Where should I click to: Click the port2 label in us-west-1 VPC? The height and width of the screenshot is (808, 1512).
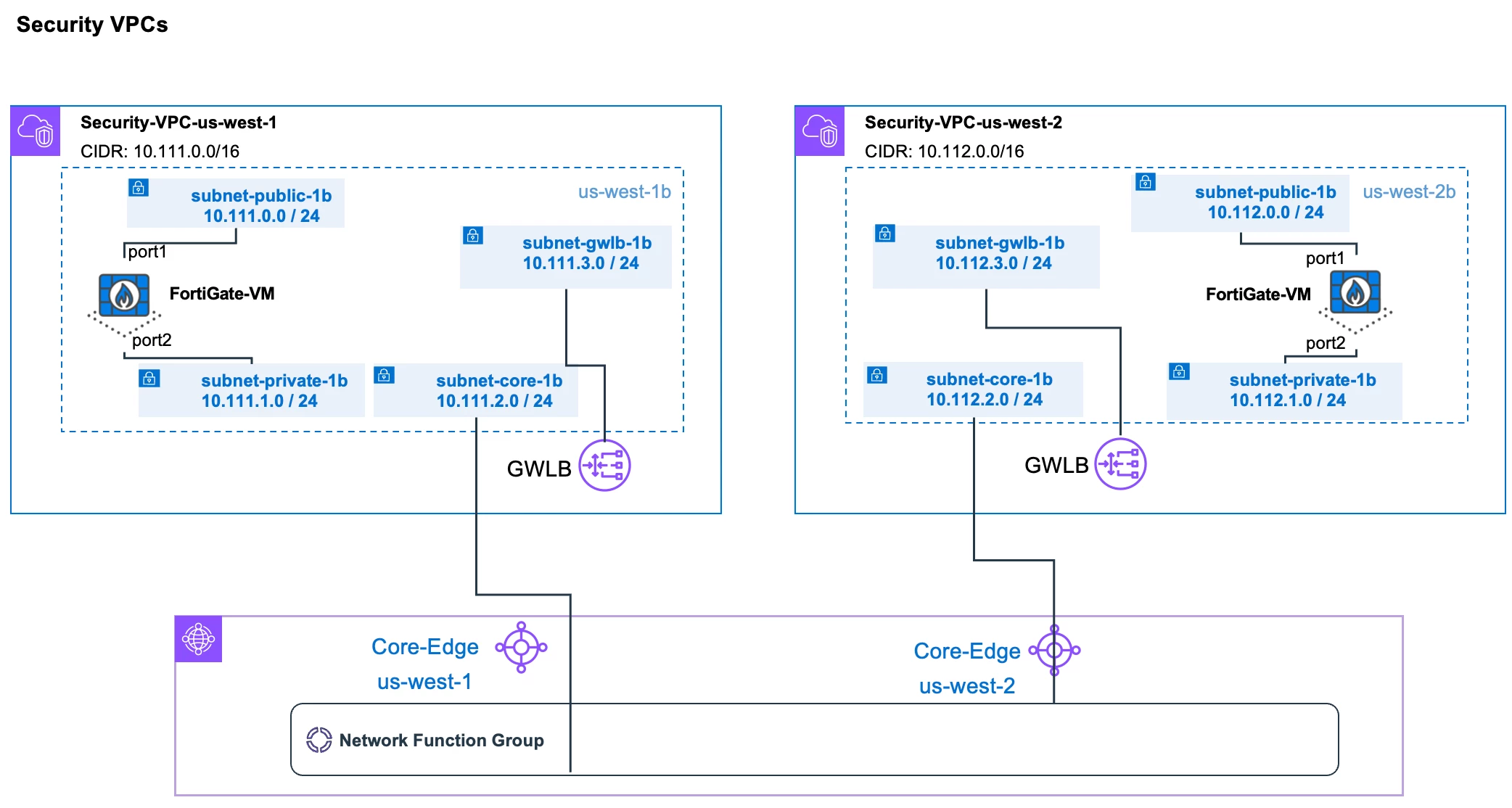click(152, 340)
